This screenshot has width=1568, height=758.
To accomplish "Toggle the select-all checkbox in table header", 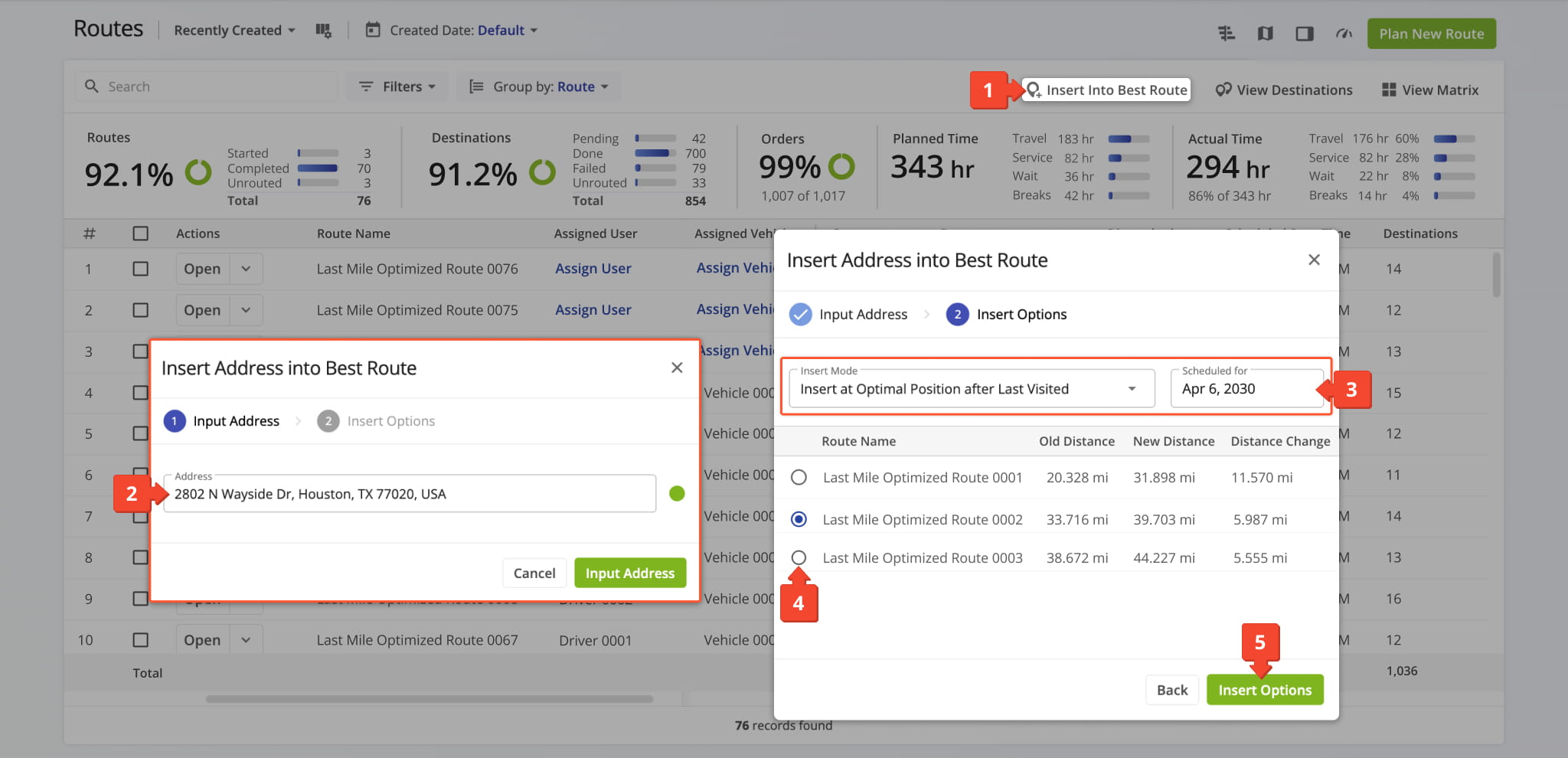I will (x=140, y=234).
